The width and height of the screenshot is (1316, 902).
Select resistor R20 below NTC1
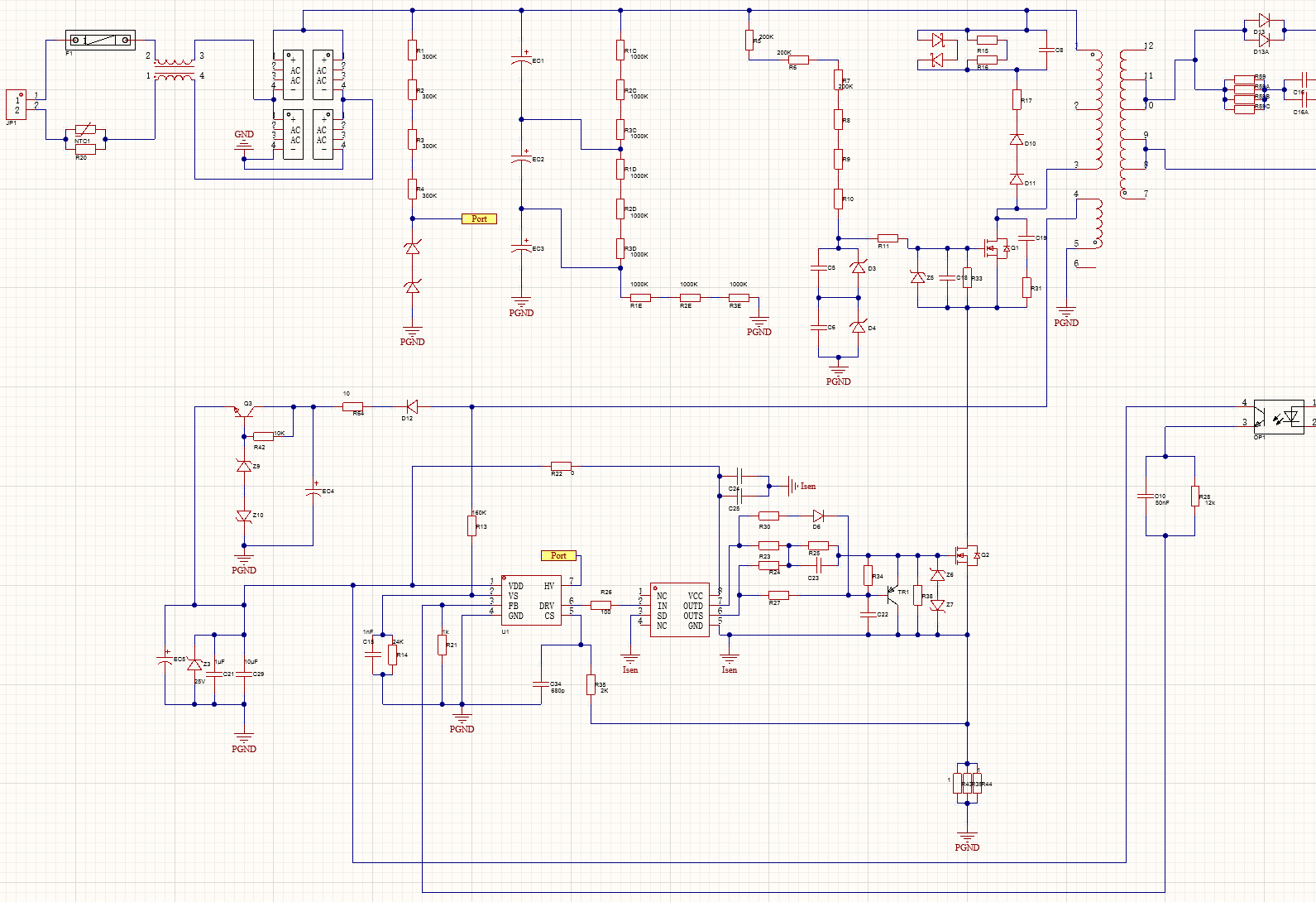point(85,150)
